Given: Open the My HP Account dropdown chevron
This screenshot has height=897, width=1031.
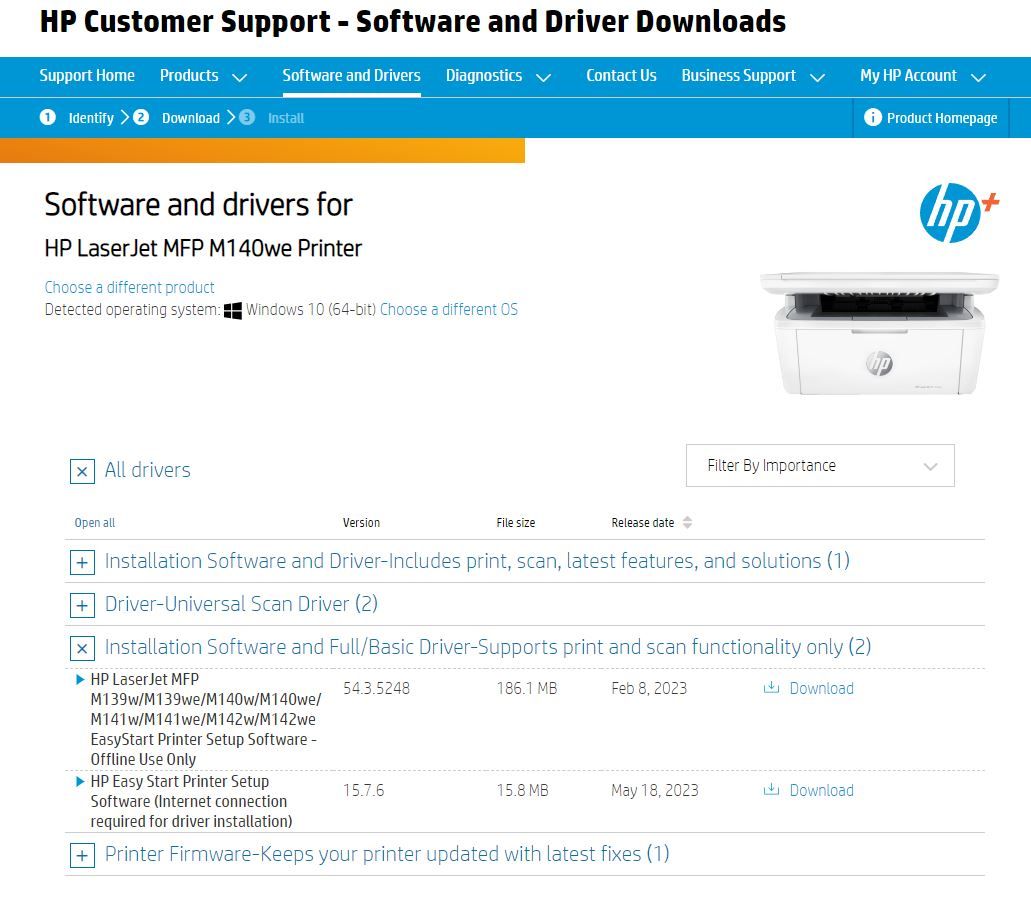Looking at the screenshot, I should coord(978,78).
